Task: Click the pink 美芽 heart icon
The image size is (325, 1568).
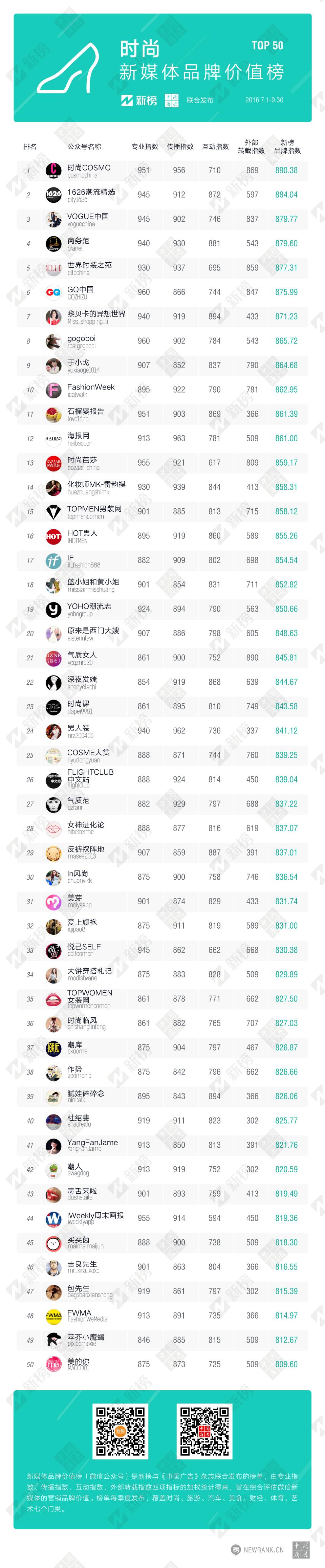Action: coord(53,902)
